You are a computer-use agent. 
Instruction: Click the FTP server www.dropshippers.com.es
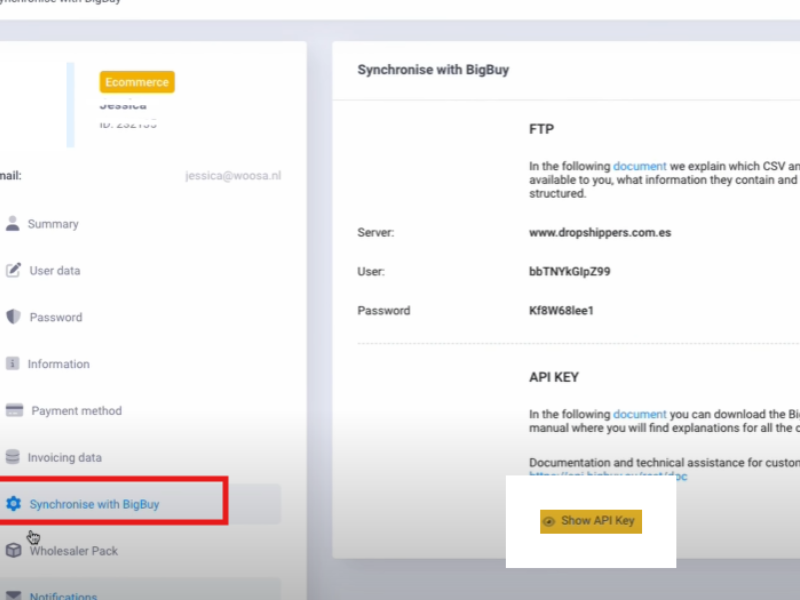[x=599, y=233]
